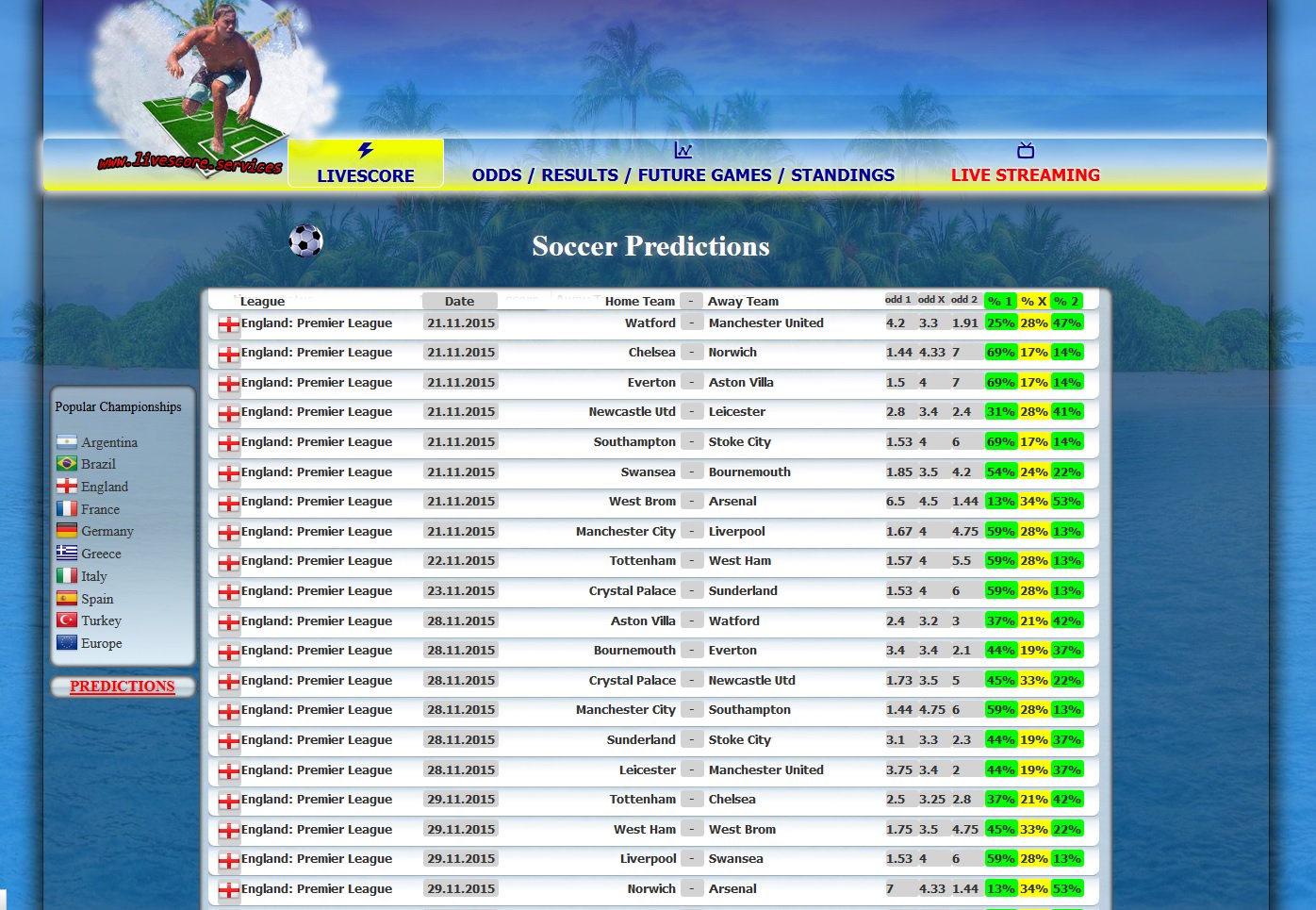
Task: Click the 47% value in the Watford row
Action: pyautogui.click(x=1066, y=323)
